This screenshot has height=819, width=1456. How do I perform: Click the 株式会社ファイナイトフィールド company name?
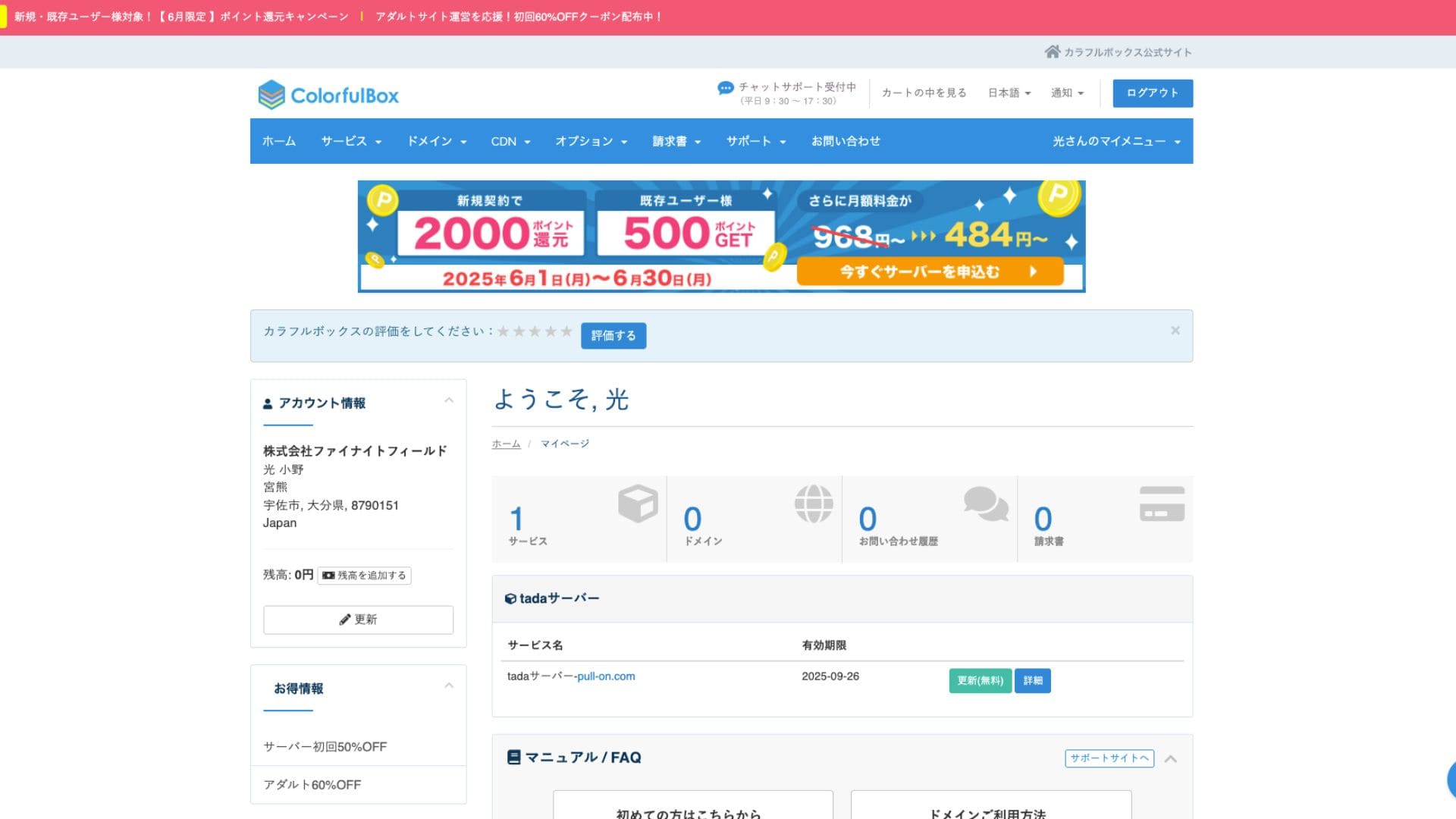click(355, 451)
